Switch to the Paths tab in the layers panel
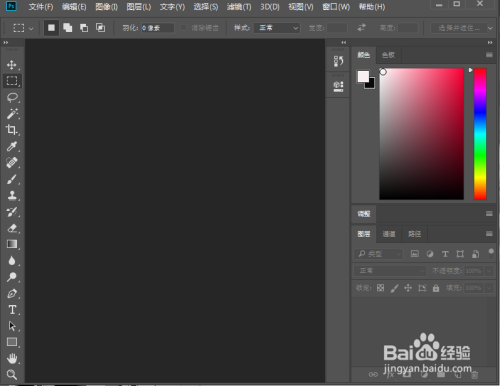Viewport: 500px width, 386px height. (x=415, y=234)
